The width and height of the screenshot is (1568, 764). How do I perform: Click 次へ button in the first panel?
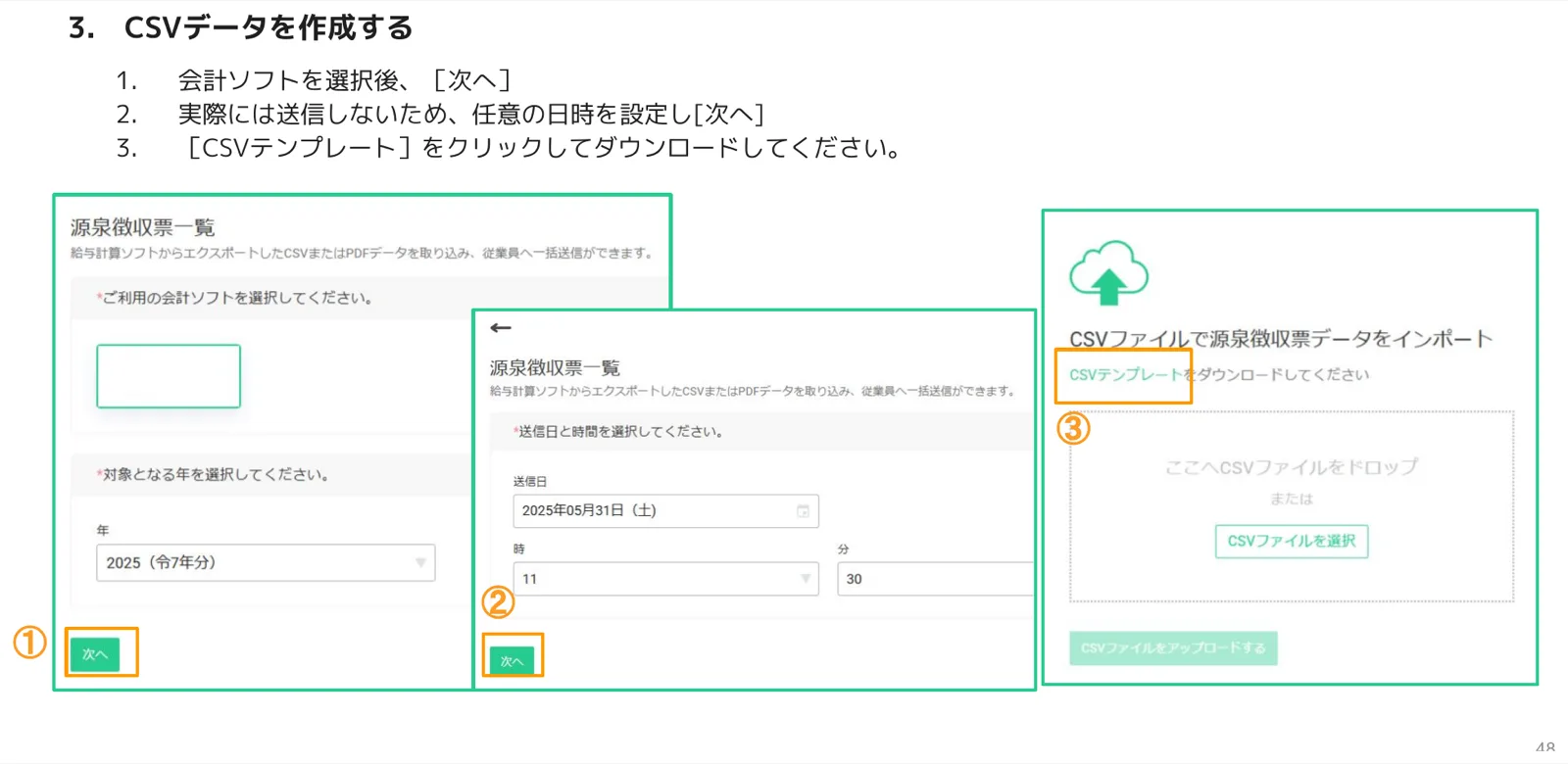click(95, 654)
